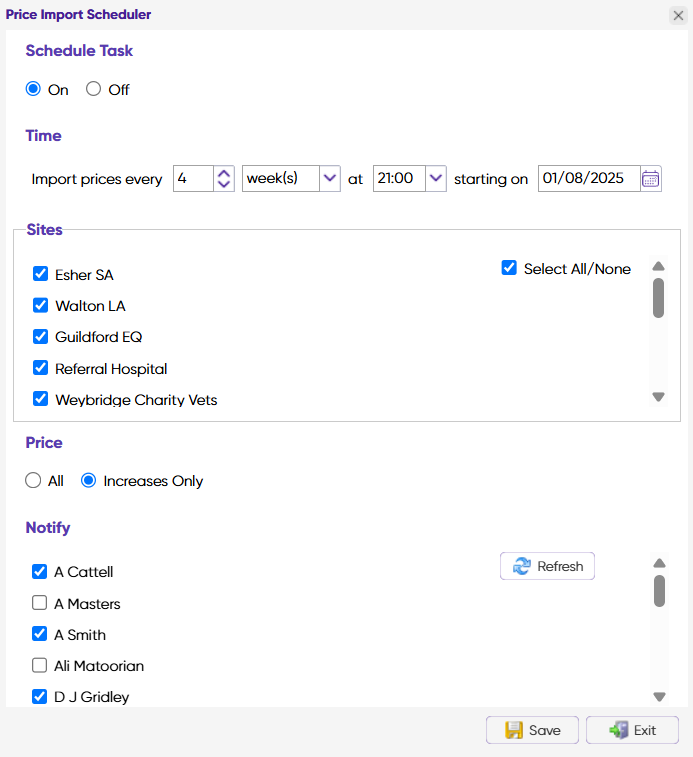Enable notification for Ali Matoorian
693x757 pixels.
click(x=40, y=665)
